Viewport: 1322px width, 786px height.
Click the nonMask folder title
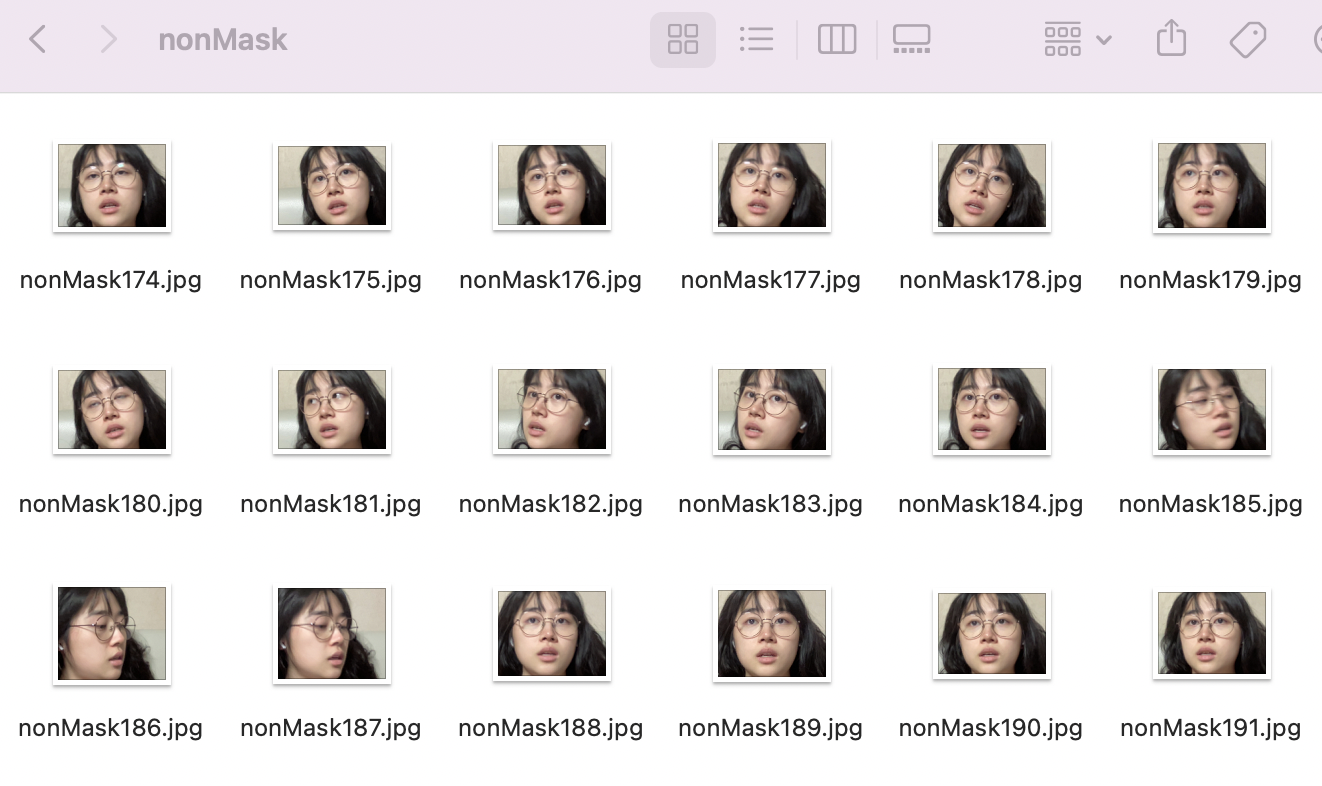pos(223,40)
